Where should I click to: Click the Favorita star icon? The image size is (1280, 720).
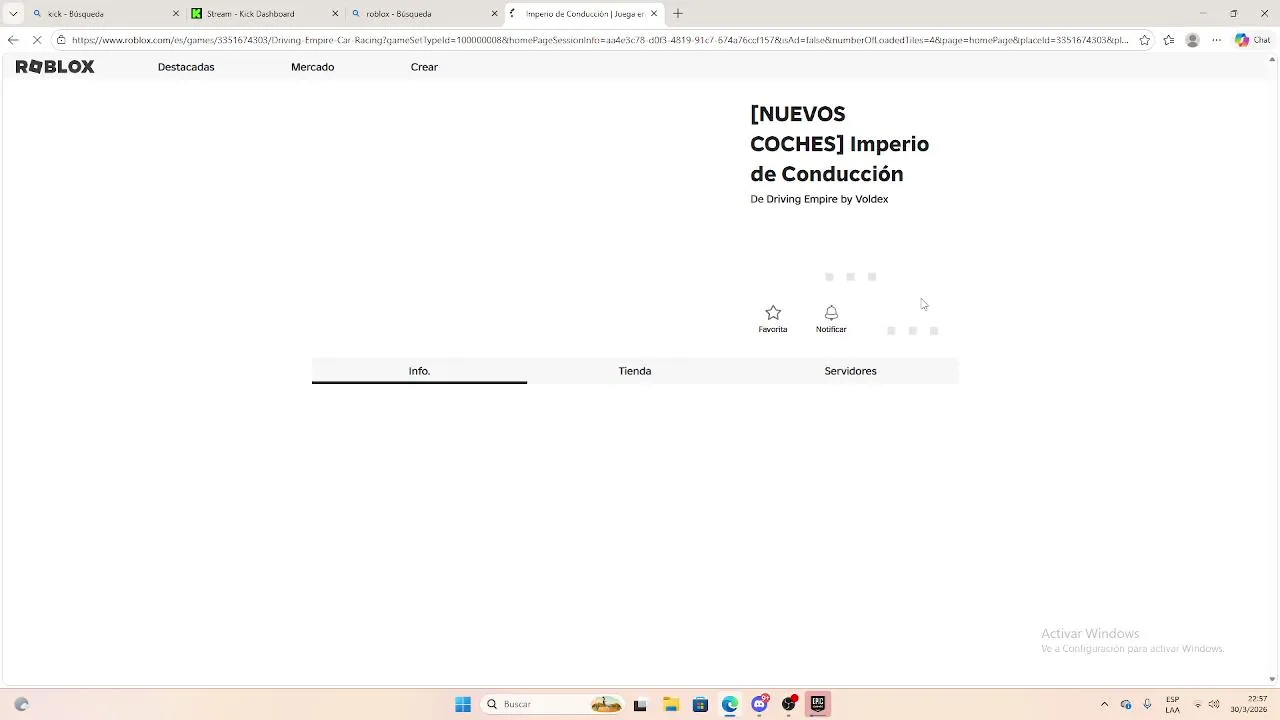773,313
